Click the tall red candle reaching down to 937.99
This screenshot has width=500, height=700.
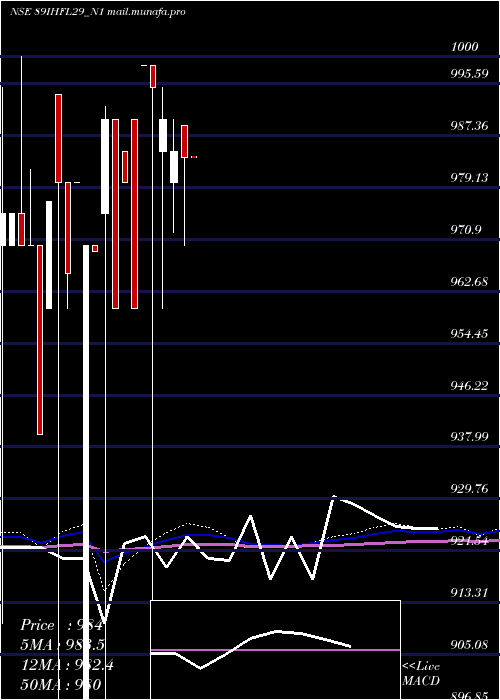[40, 340]
